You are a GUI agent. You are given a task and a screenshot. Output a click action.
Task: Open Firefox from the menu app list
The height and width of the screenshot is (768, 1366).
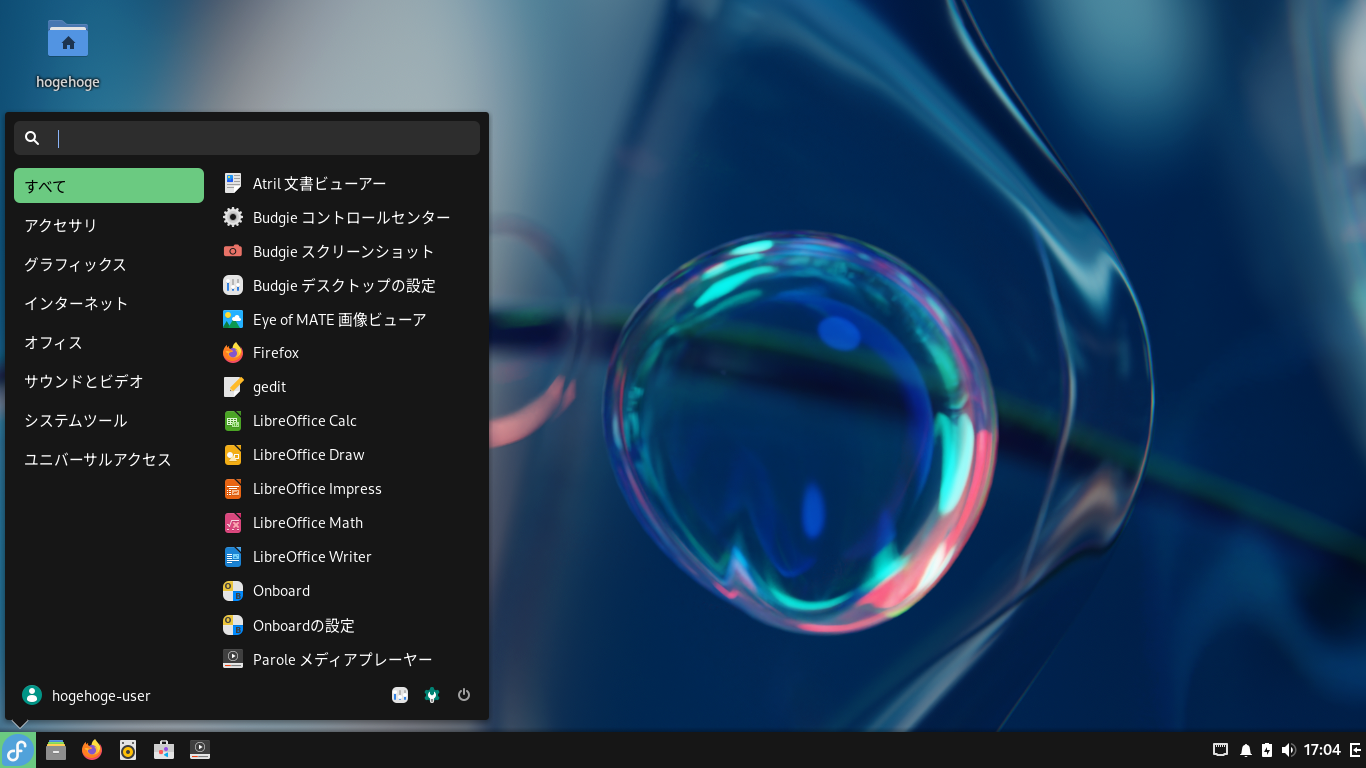pos(347,353)
